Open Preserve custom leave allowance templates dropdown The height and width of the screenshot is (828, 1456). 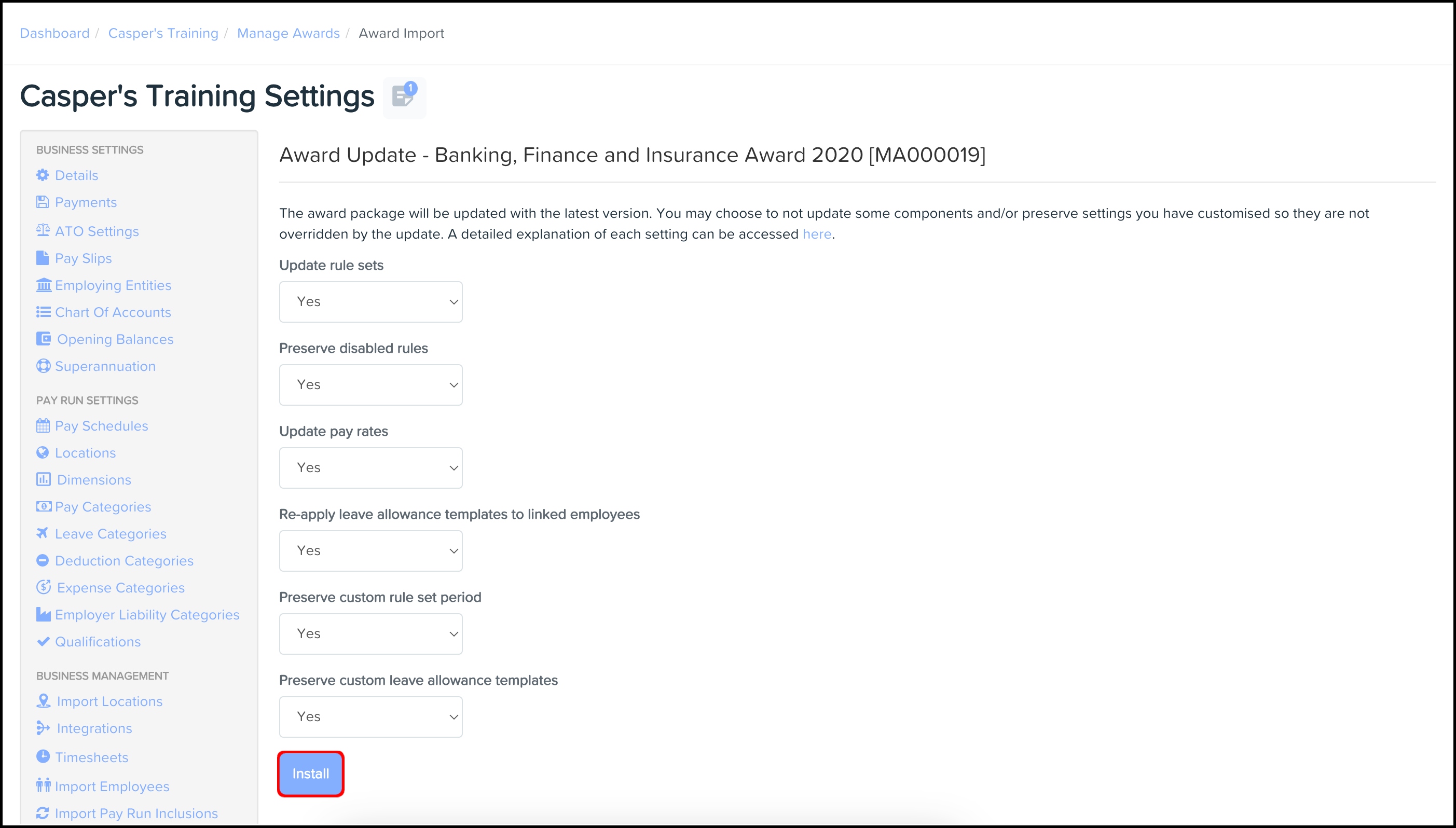(x=370, y=717)
